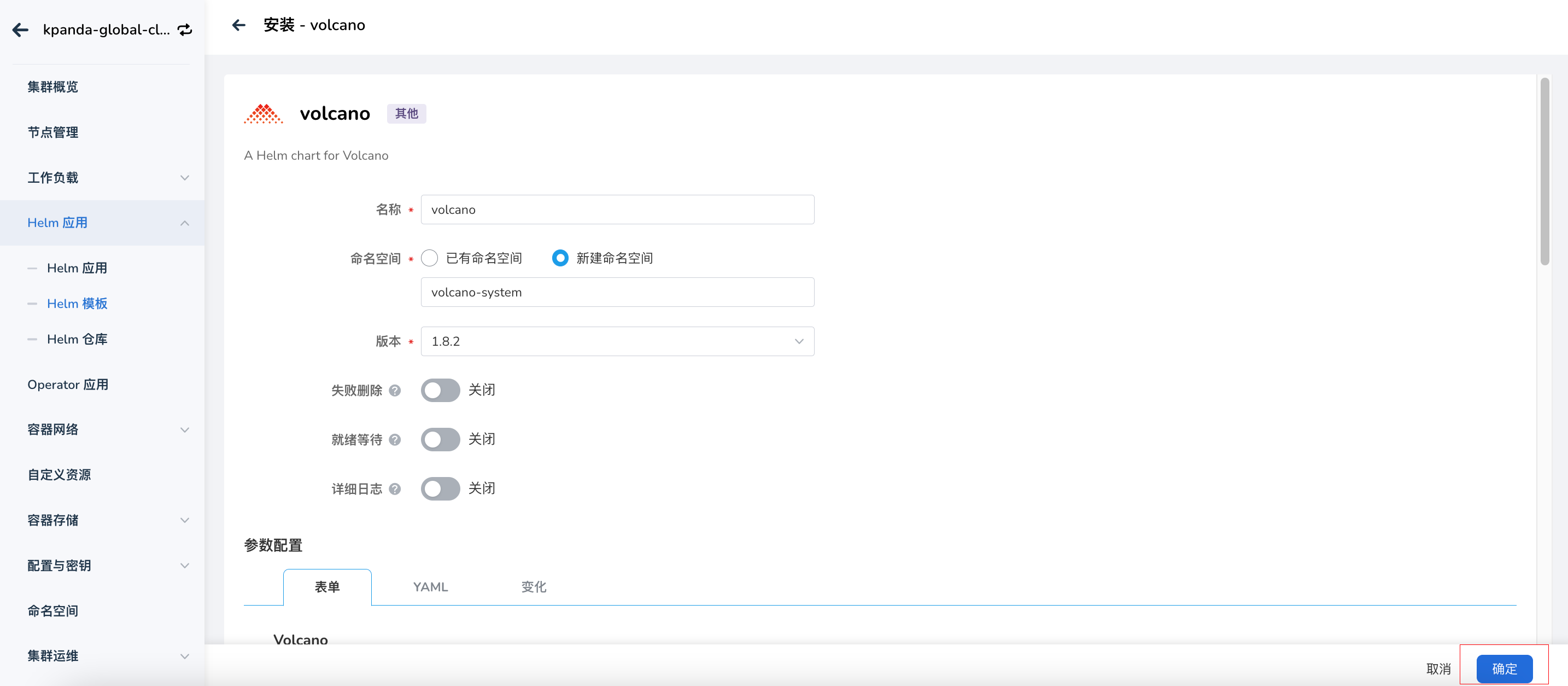
Task: Open help icon for 详细日志
Action: coord(394,489)
